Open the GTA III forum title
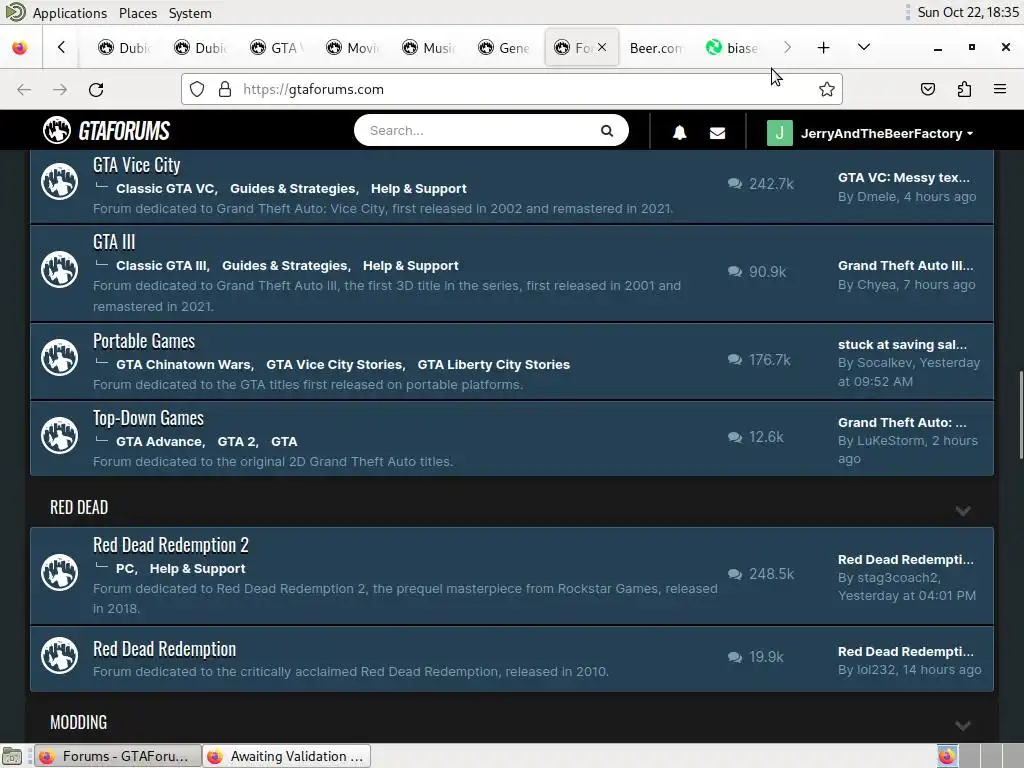The height and width of the screenshot is (768, 1024). (114, 242)
